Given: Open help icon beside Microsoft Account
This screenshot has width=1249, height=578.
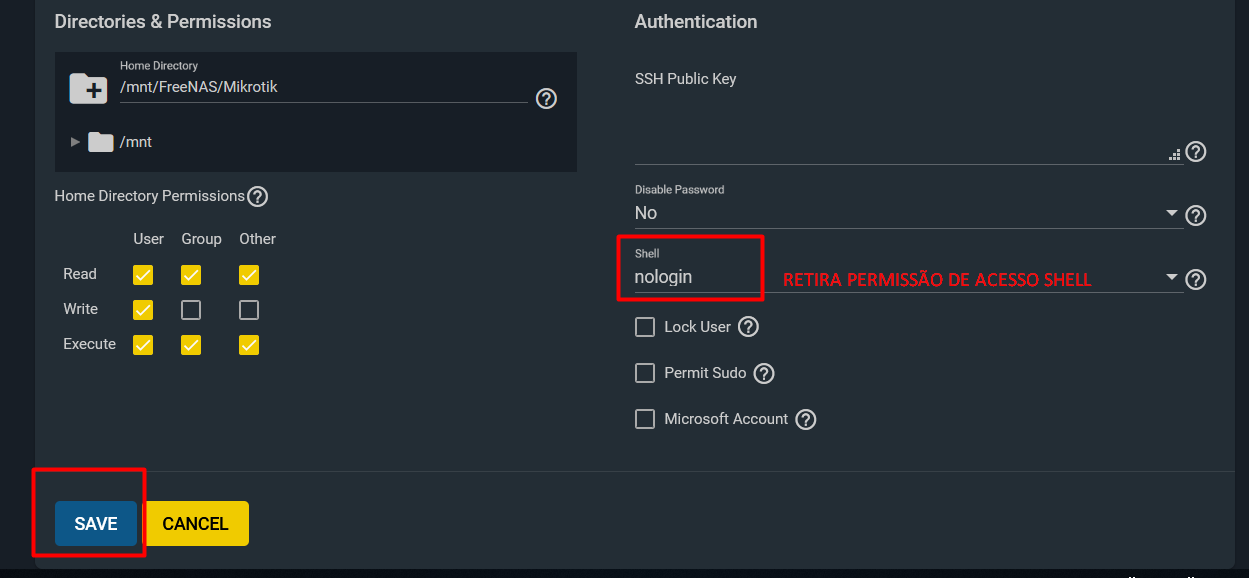Looking at the screenshot, I should click(806, 419).
